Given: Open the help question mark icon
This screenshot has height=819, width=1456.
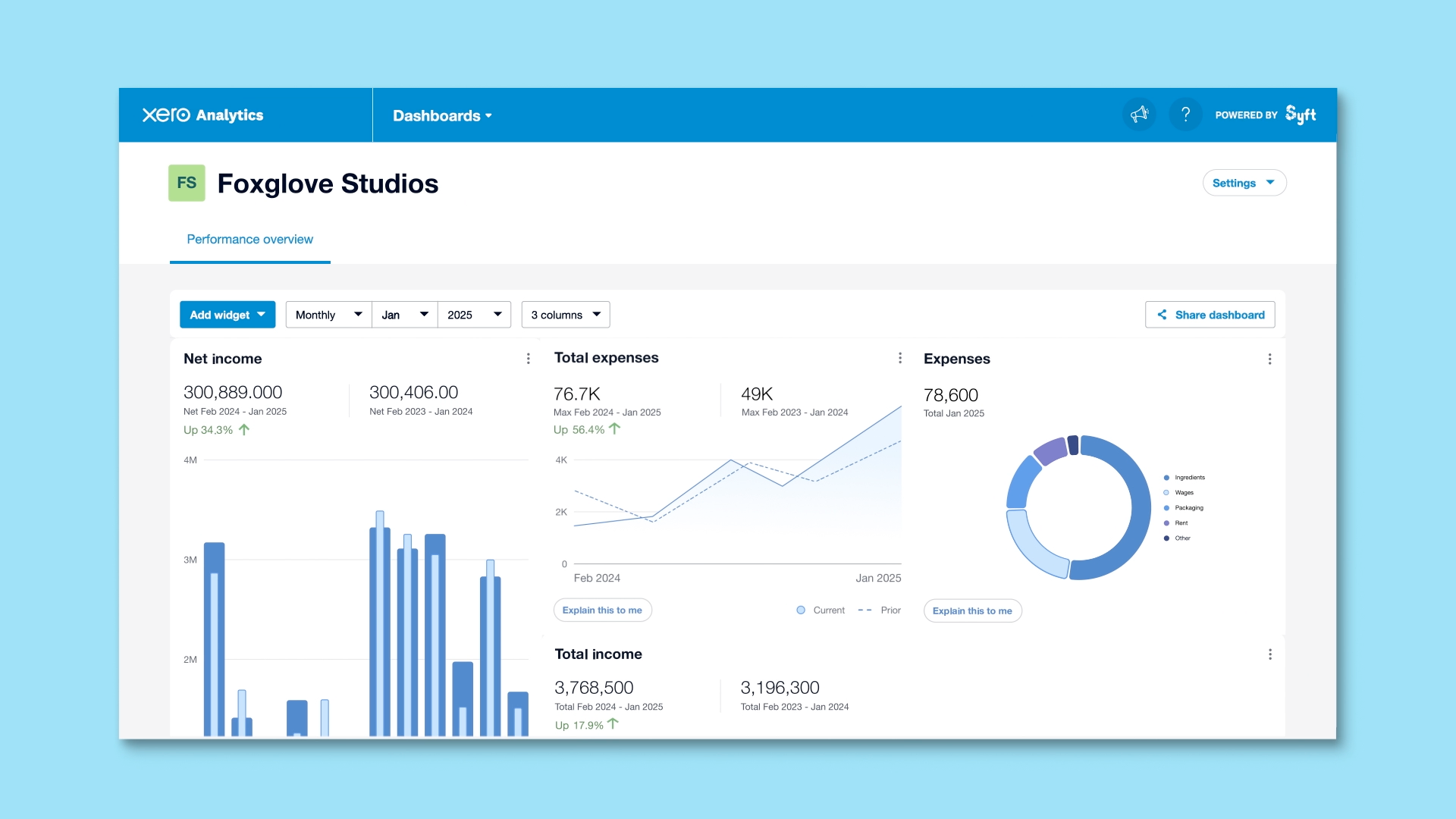Looking at the screenshot, I should (x=1185, y=115).
